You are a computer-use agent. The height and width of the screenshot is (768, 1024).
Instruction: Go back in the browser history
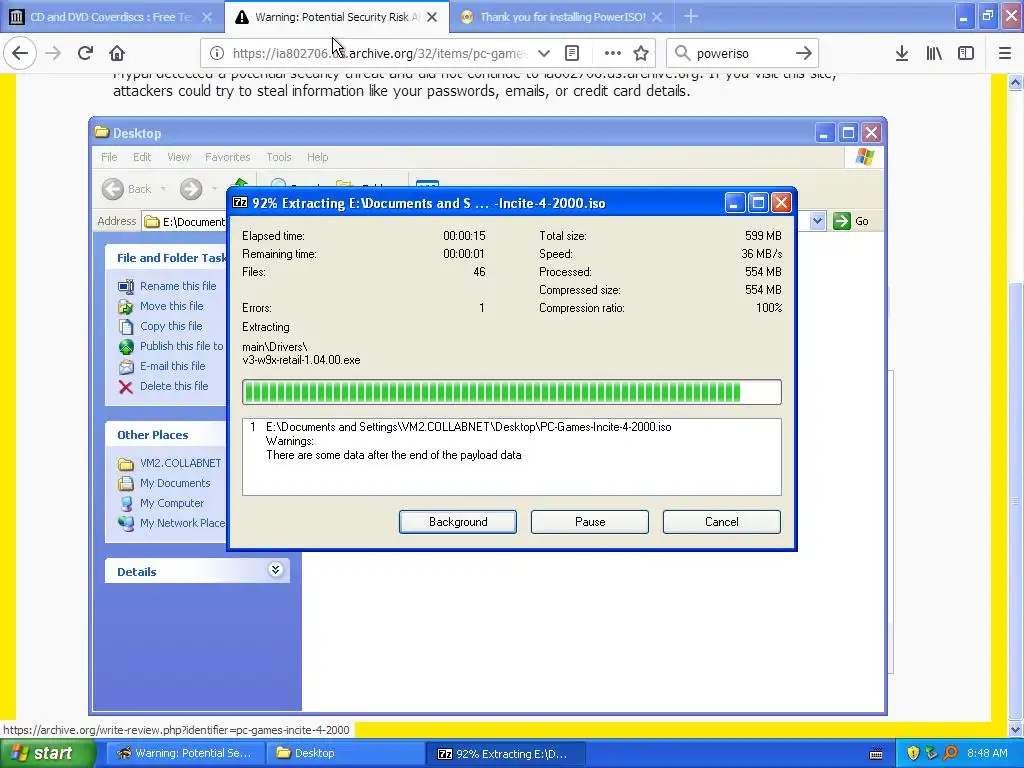click(20, 53)
